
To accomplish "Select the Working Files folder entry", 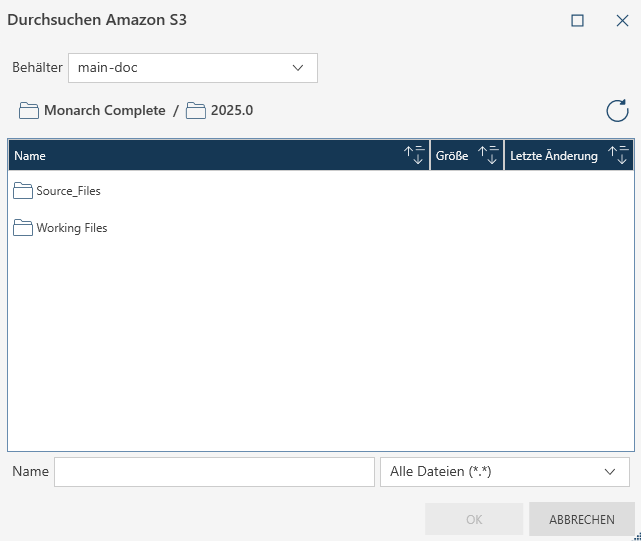I will coord(71,228).
